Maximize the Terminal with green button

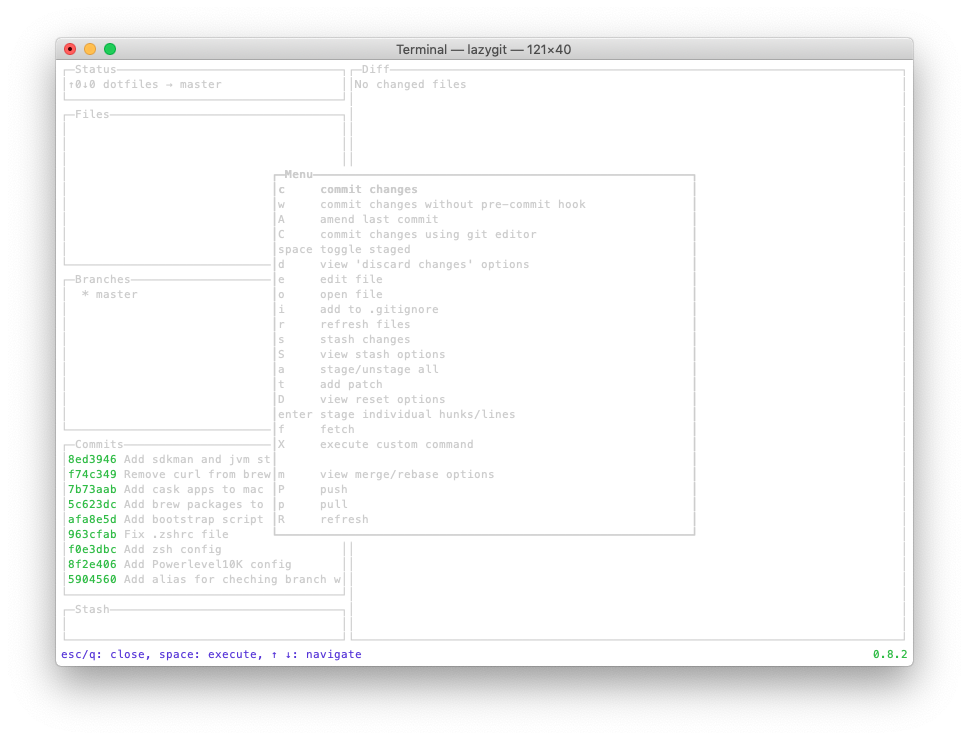[x=110, y=49]
